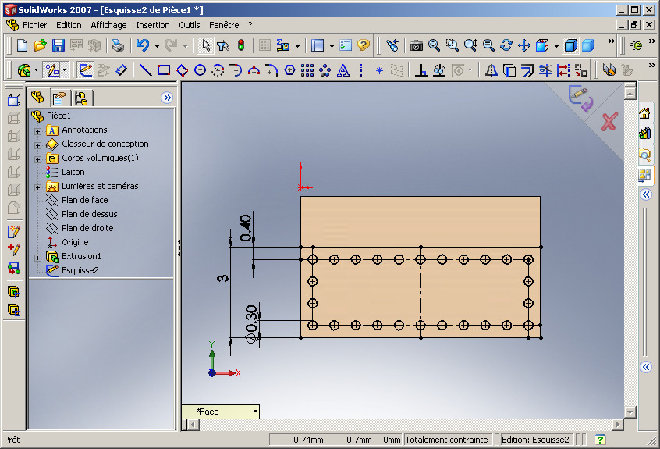Open sketch tools flyout dropdown arrow
The image size is (660, 449).
pyautogui.click(x=64, y=71)
